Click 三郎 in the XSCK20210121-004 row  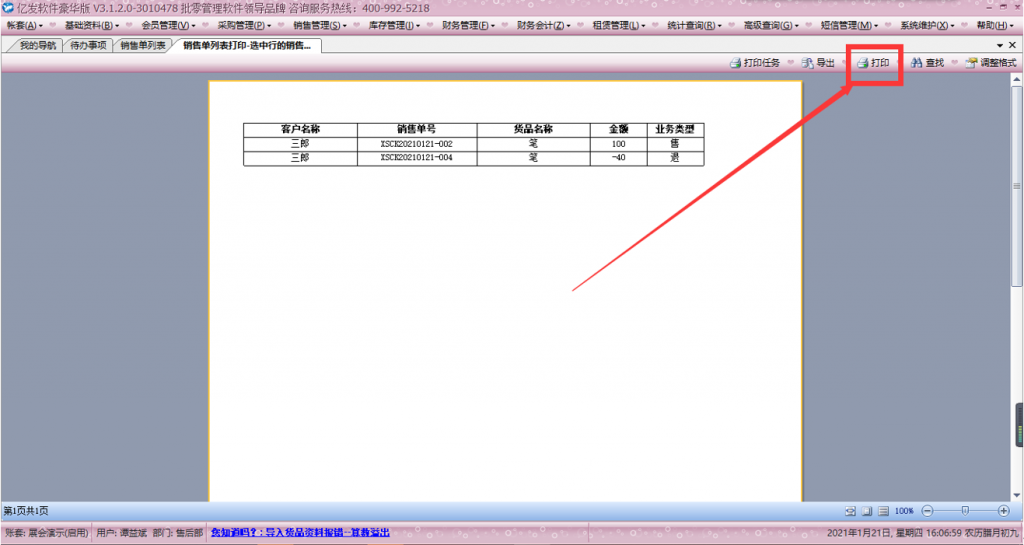[300, 158]
